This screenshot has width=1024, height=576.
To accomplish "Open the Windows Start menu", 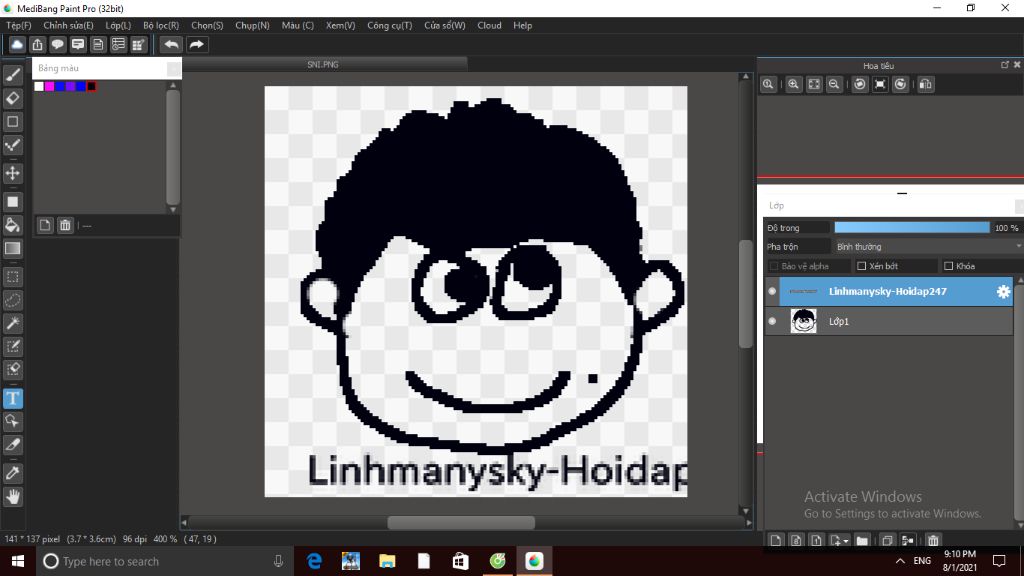I will pos(18,561).
